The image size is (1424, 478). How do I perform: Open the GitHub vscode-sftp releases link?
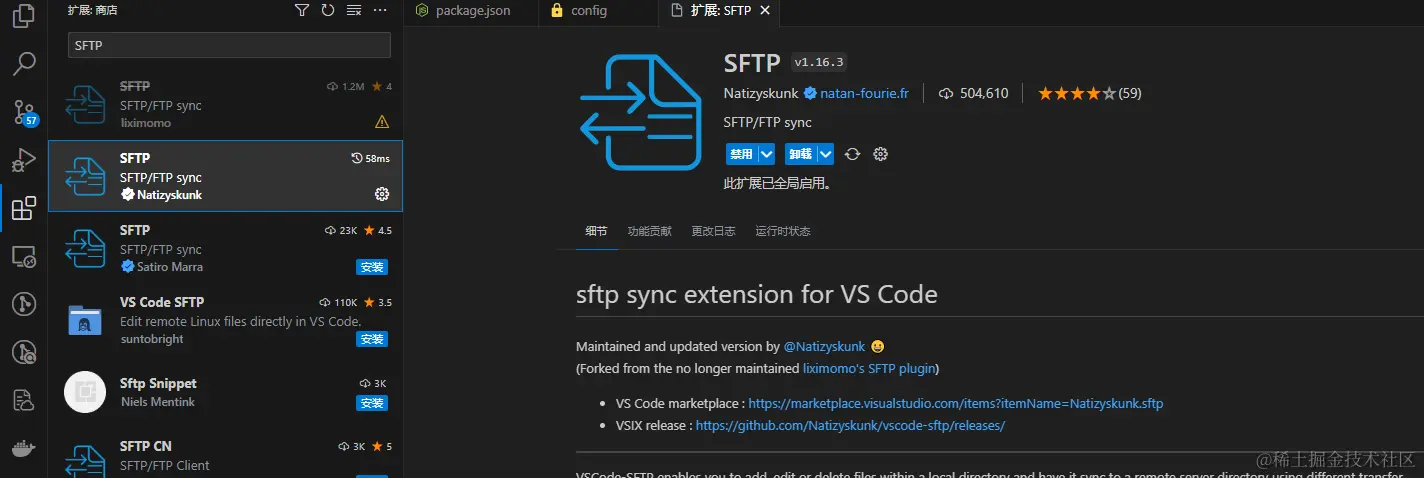tap(850, 425)
